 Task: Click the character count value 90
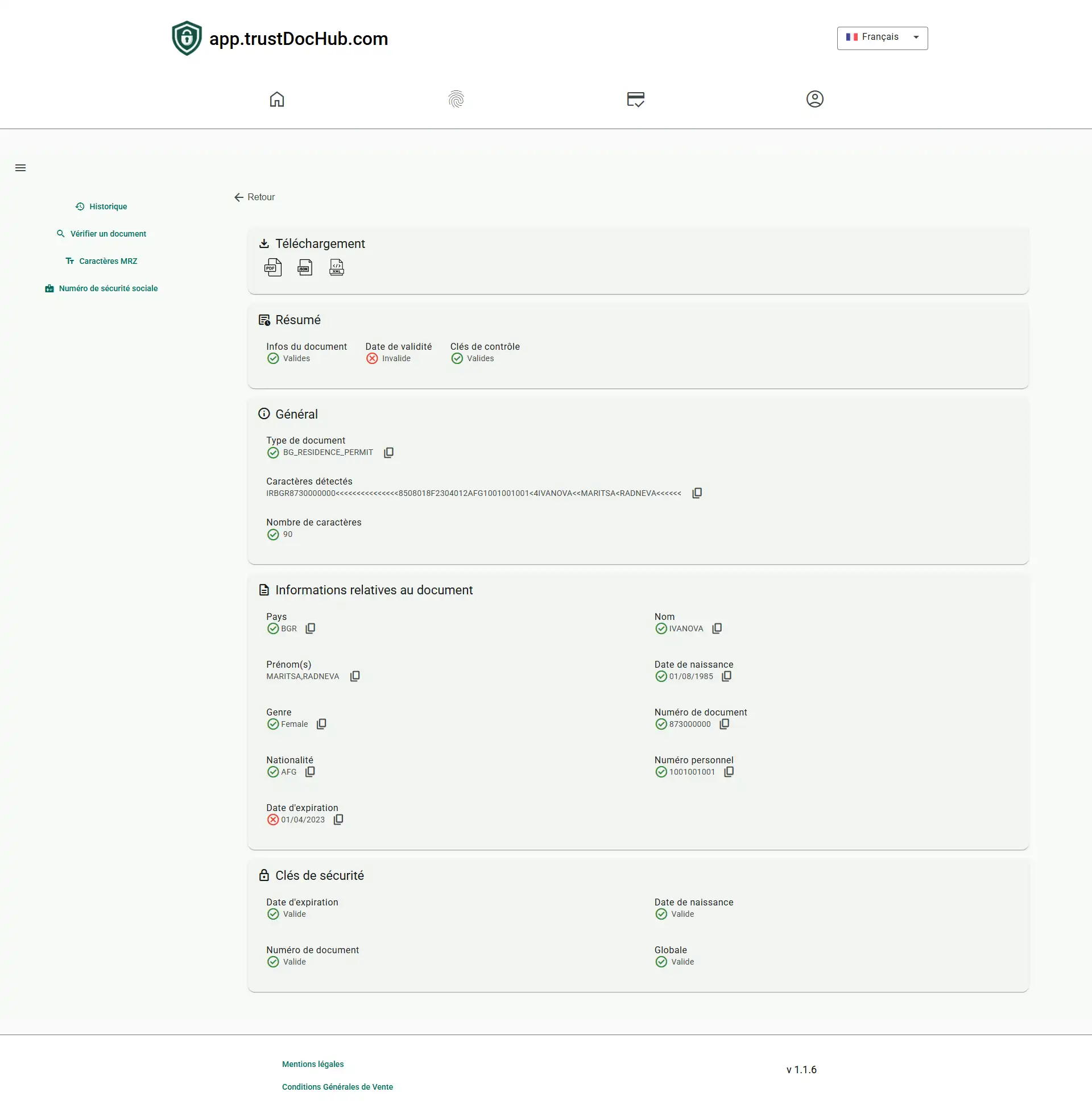pyautogui.click(x=288, y=534)
